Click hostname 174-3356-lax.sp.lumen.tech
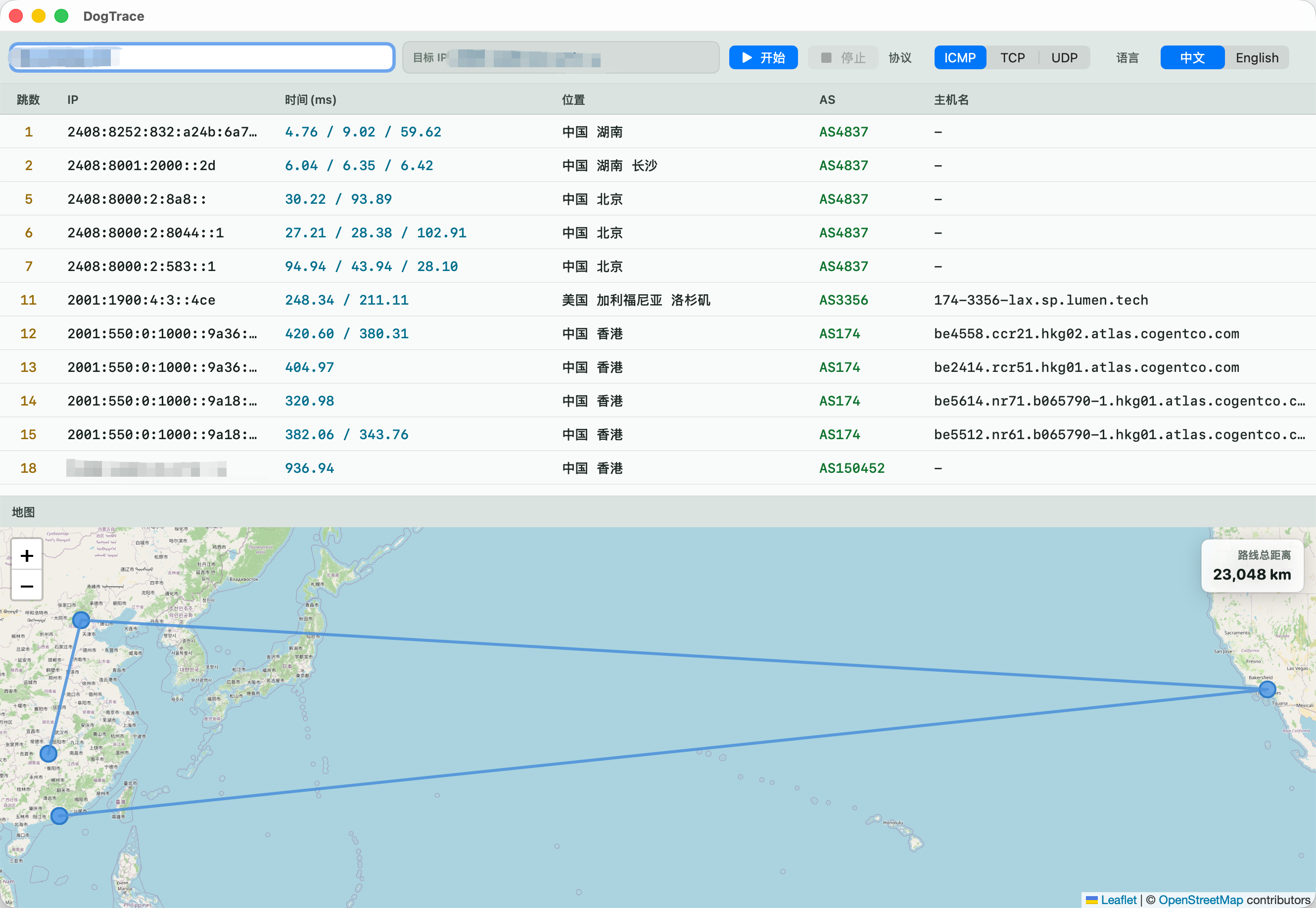1316x908 pixels. click(1041, 300)
